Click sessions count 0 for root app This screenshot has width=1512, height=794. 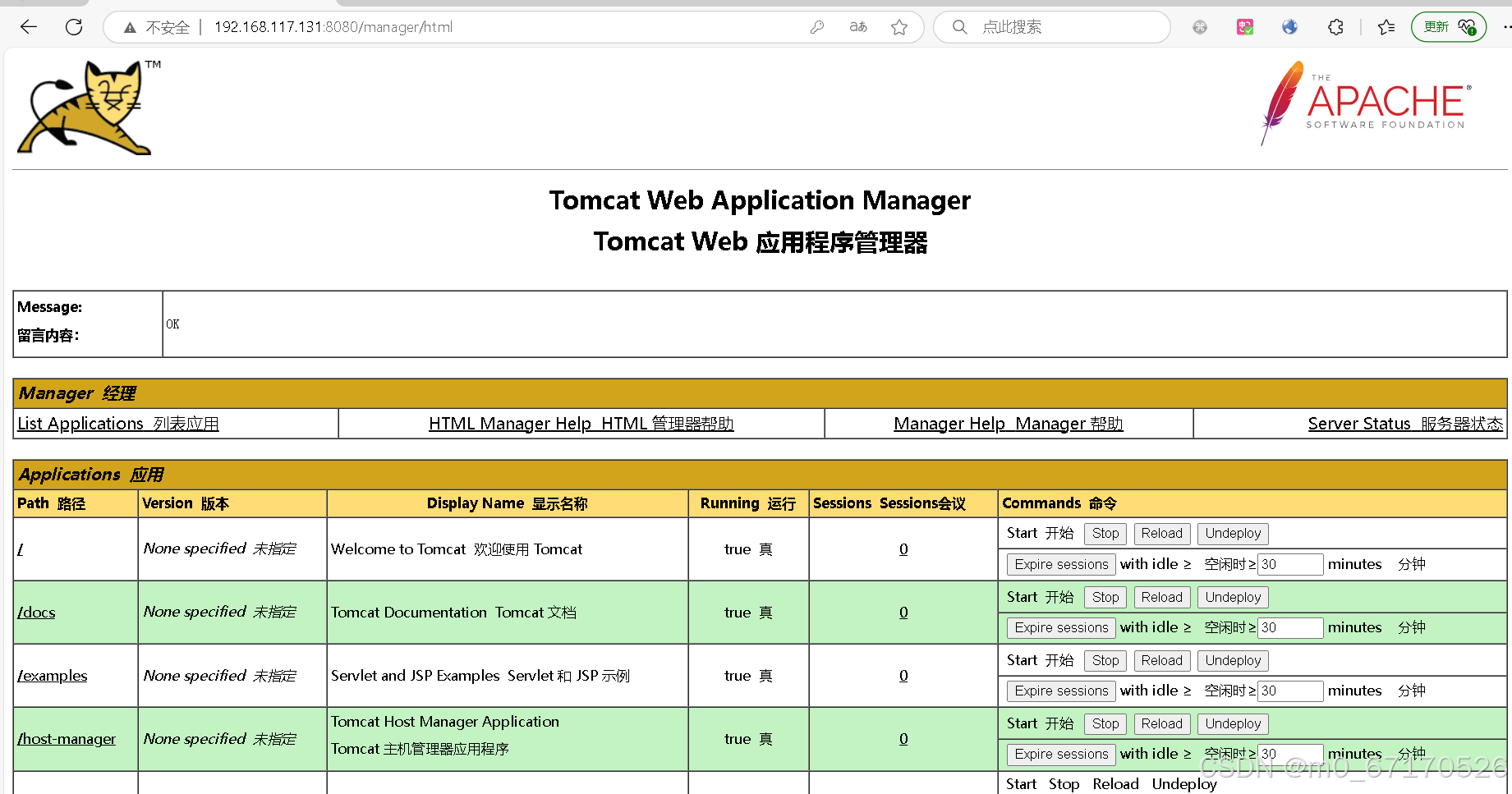[903, 549]
